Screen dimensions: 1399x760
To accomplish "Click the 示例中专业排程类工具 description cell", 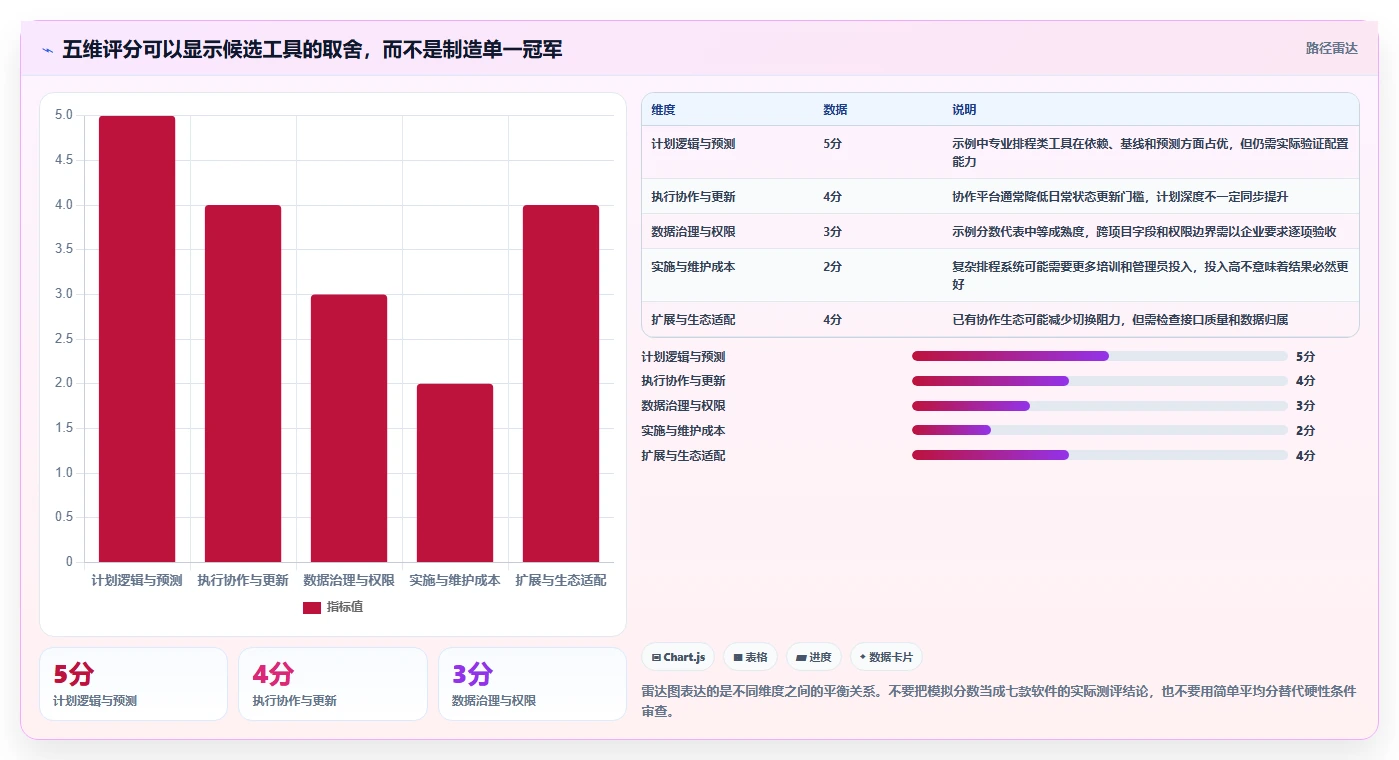I will click(x=1150, y=153).
